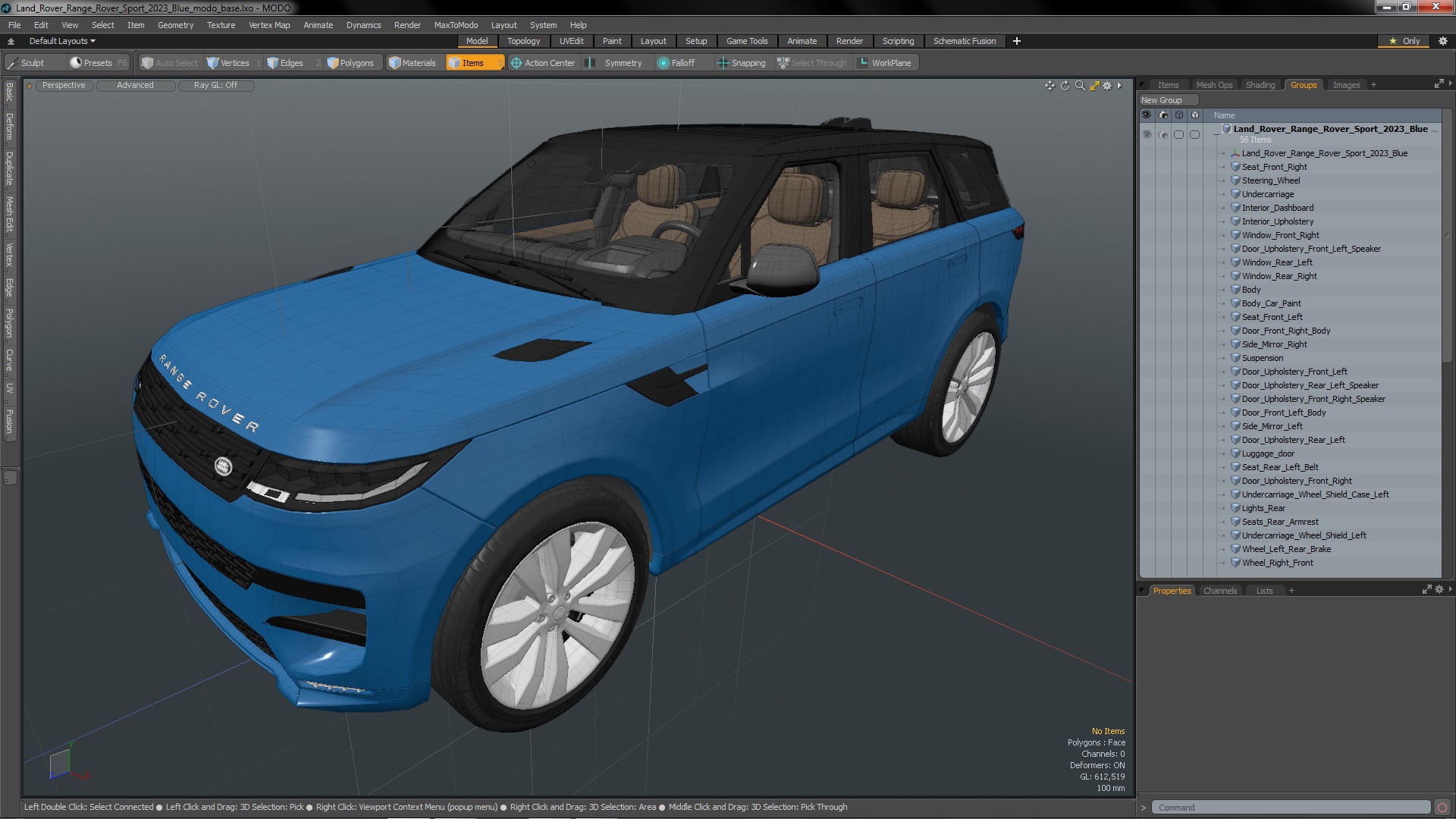Open the Mesh Ops tab
Viewport: 1456px width, 819px height.
[1214, 85]
